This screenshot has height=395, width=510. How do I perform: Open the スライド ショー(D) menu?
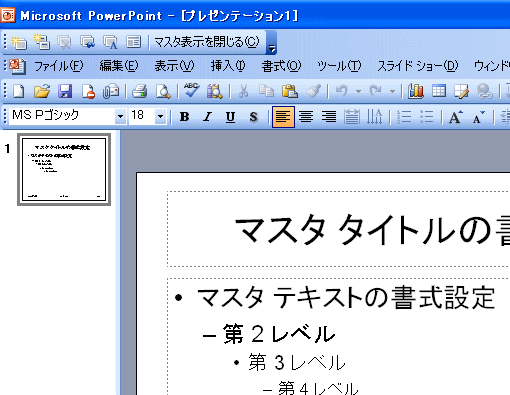point(417,66)
